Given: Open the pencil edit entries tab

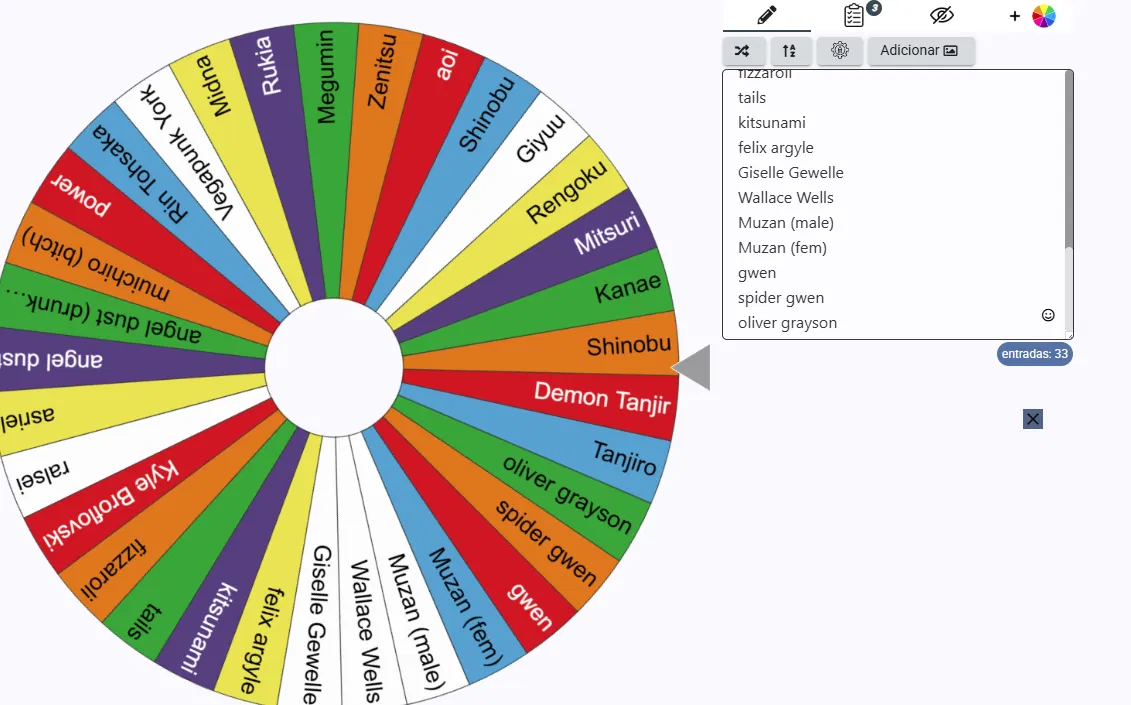Looking at the screenshot, I should coord(767,15).
